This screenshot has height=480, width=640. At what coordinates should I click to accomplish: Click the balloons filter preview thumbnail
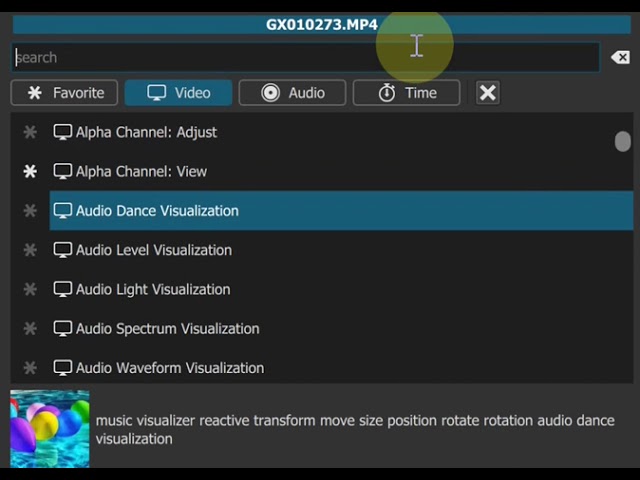(50, 429)
